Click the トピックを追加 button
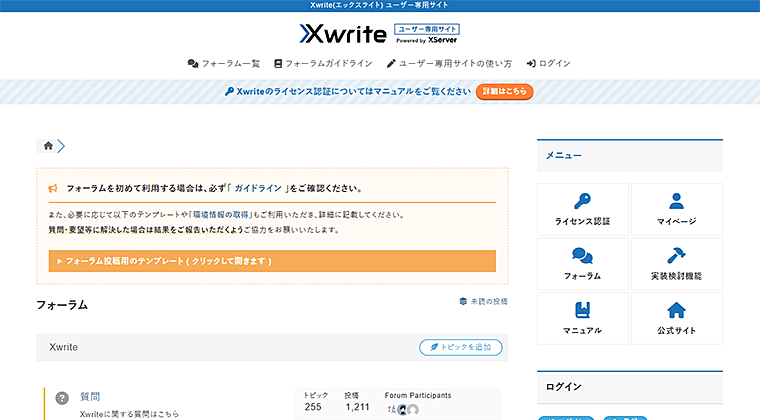The image size is (760, 420). click(x=461, y=347)
